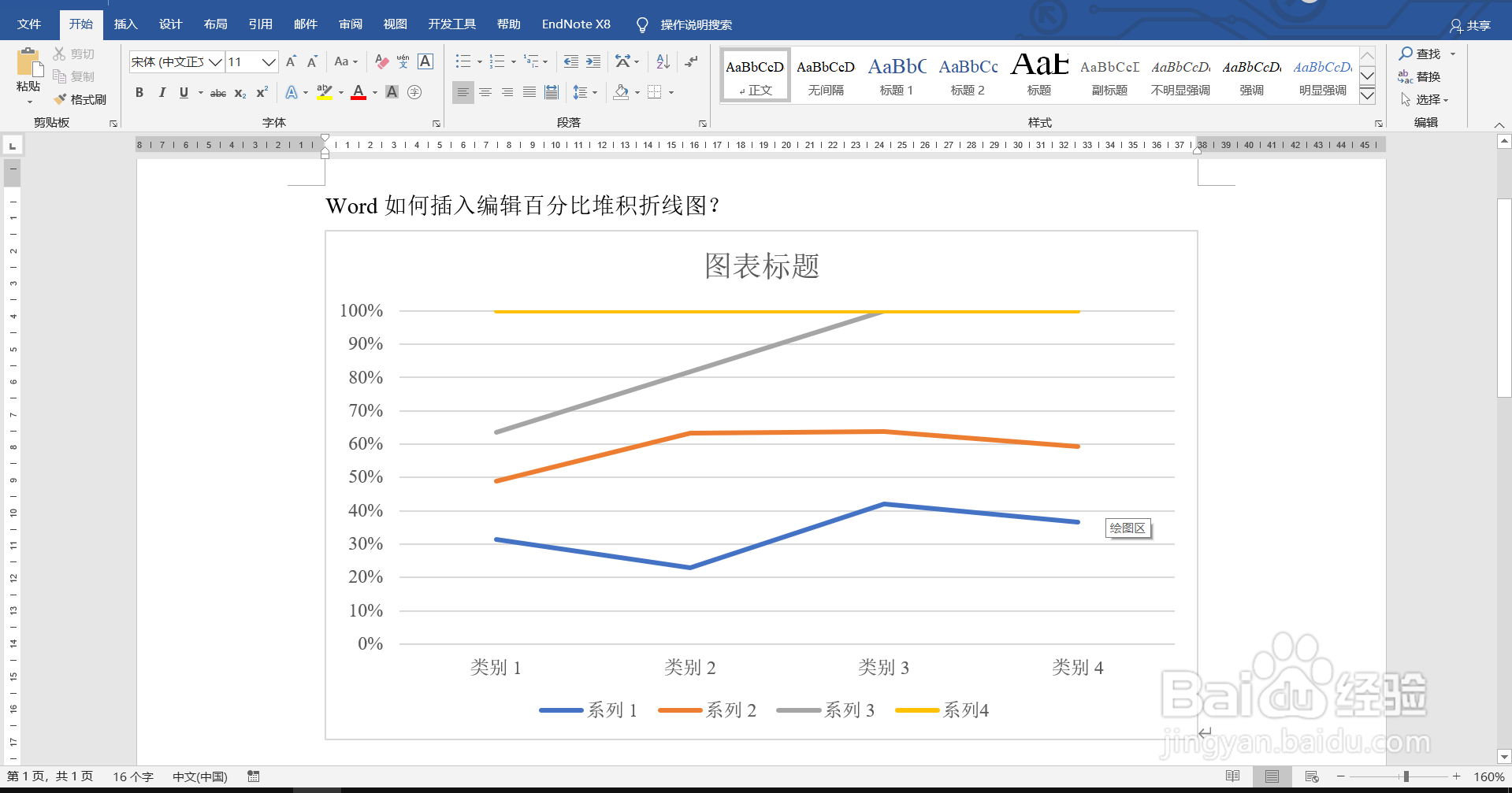
Task: Toggle Superscript formatting
Action: 262,93
